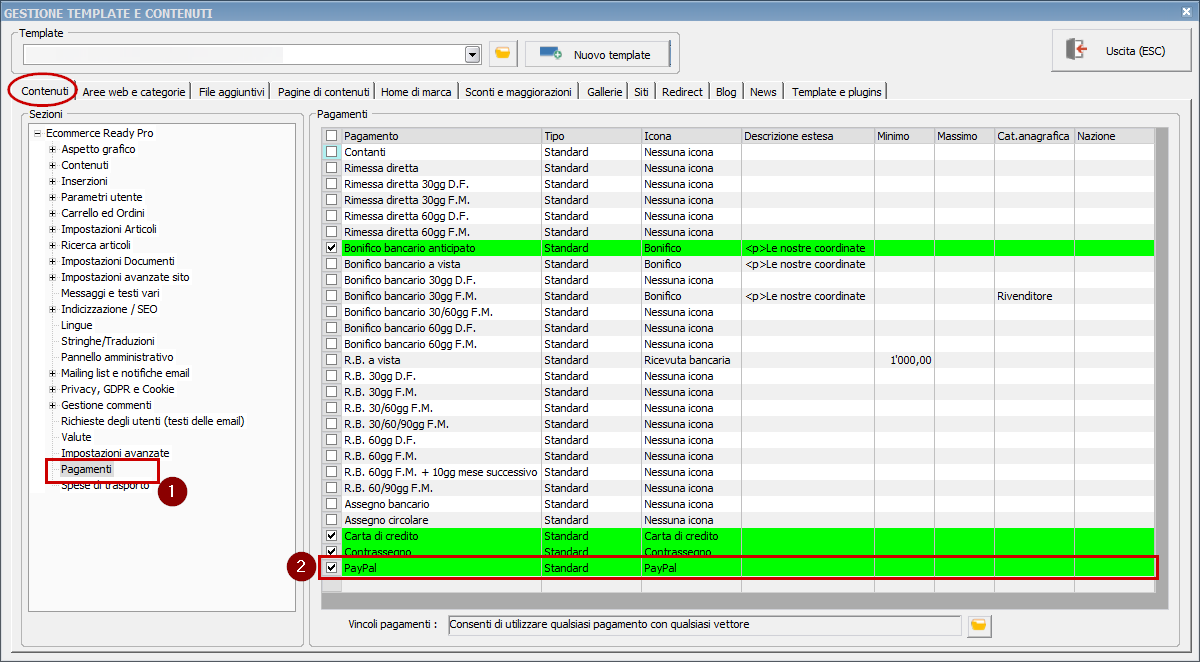Image resolution: width=1200 pixels, height=662 pixels.
Task: Expand the Carrello ed Ordini tree node
Action: pyautogui.click(x=53, y=213)
